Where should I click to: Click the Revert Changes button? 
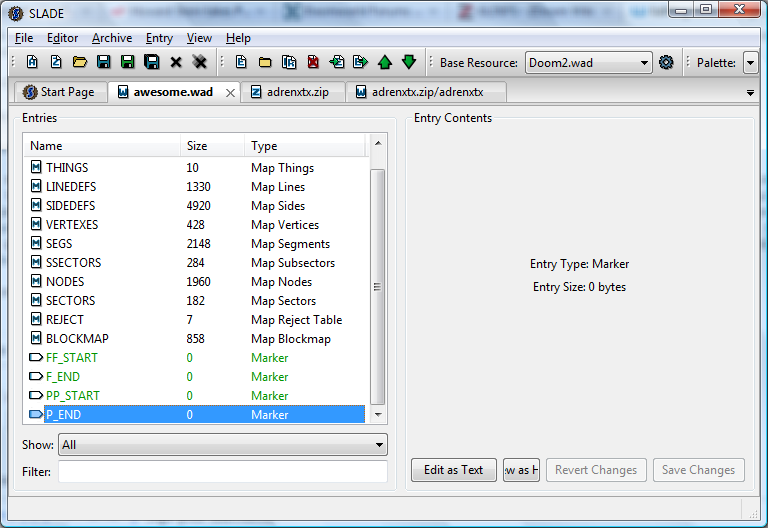point(596,470)
